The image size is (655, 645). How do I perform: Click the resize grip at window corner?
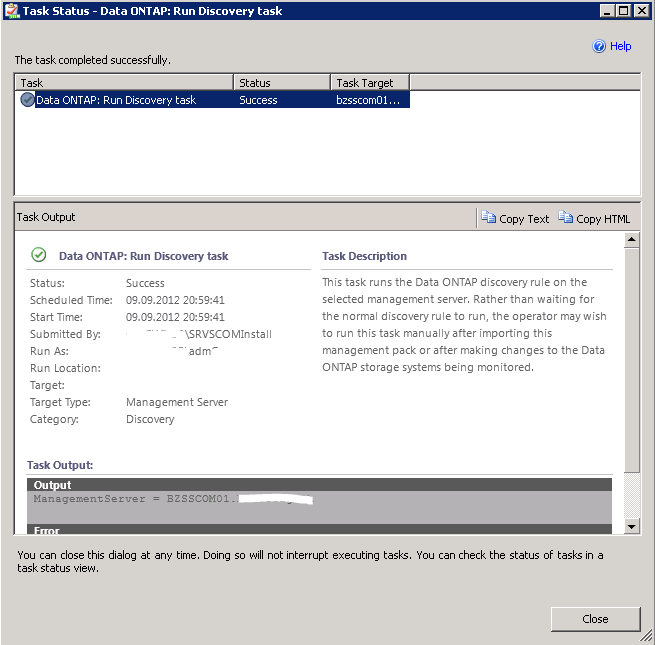pyautogui.click(x=646, y=636)
